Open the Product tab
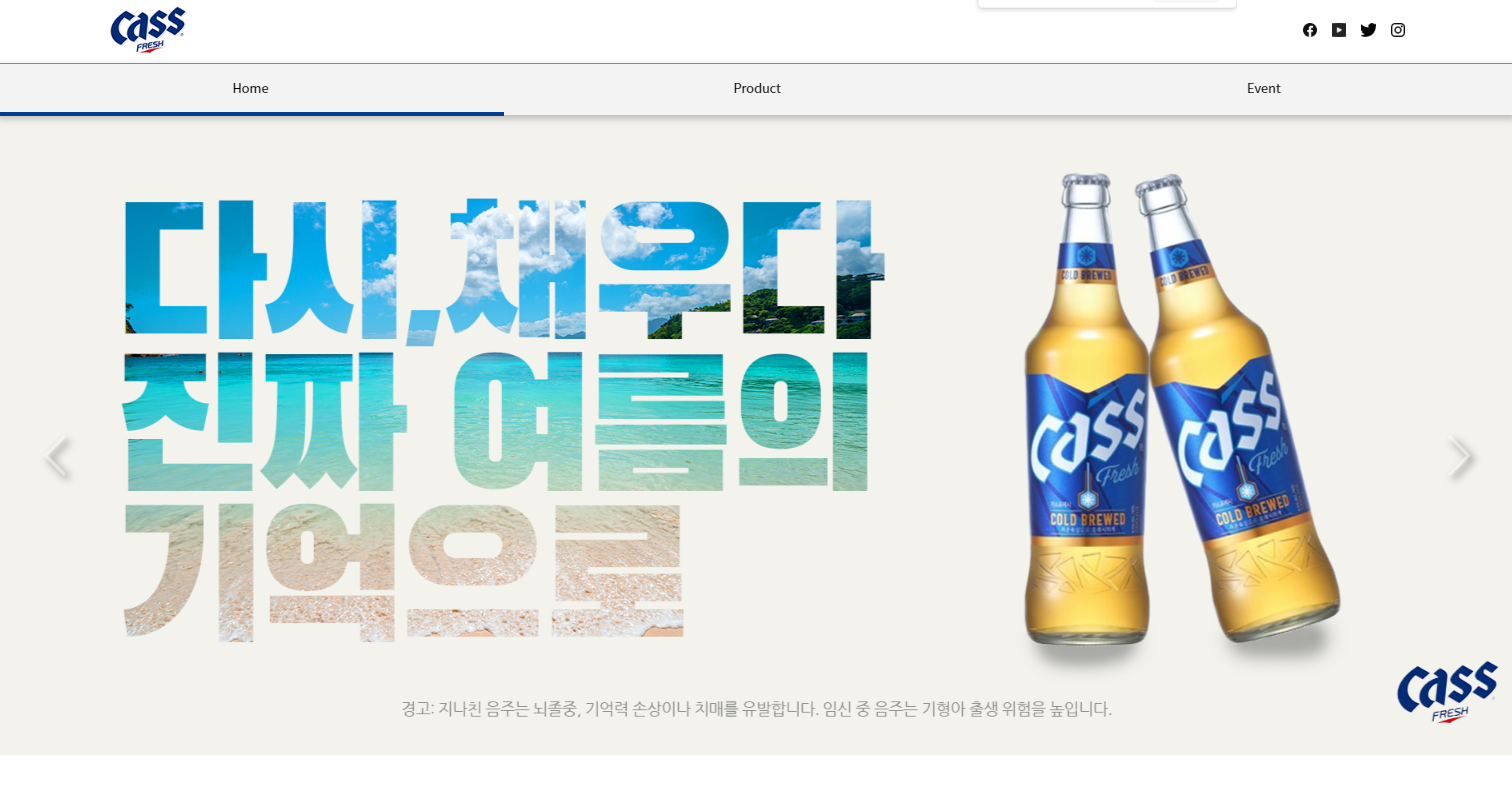The width and height of the screenshot is (1512, 797). [x=757, y=88]
